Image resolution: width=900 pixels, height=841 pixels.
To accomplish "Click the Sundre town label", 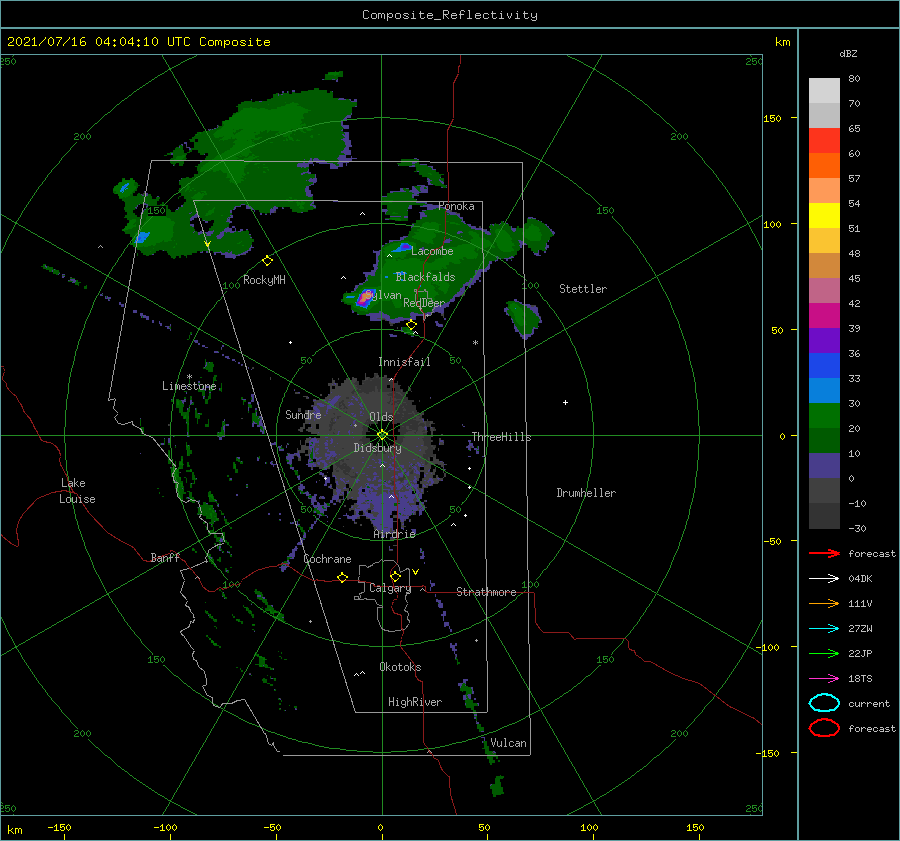I will pyautogui.click(x=303, y=414).
